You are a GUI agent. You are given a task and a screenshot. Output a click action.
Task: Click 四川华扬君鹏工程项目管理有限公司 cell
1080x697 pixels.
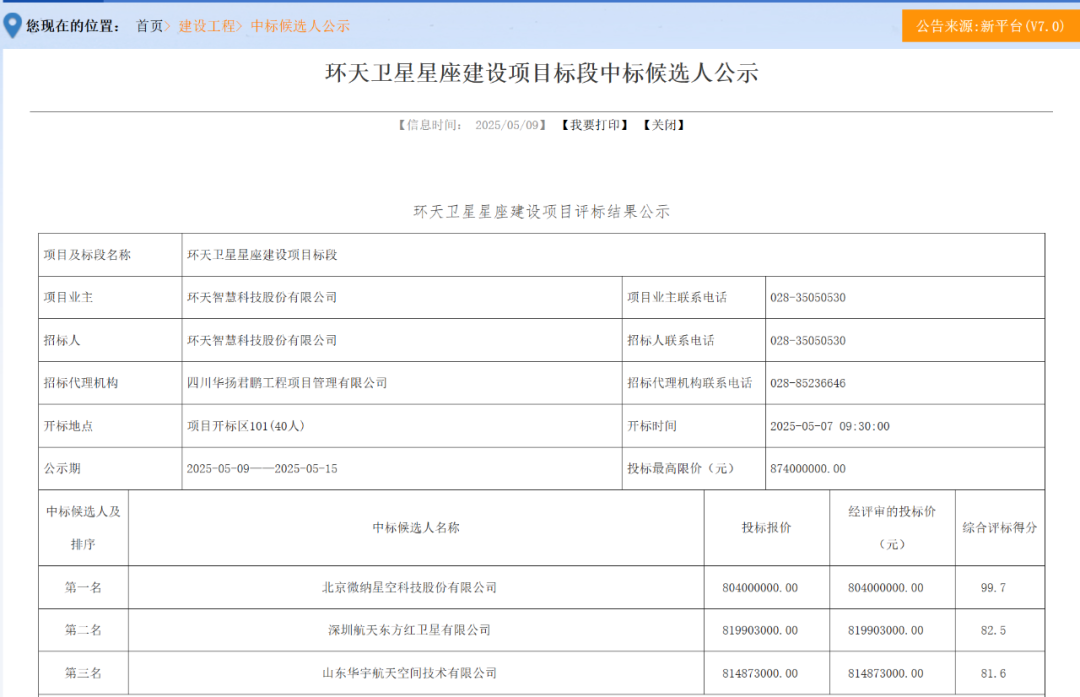[x=402, y=383]
